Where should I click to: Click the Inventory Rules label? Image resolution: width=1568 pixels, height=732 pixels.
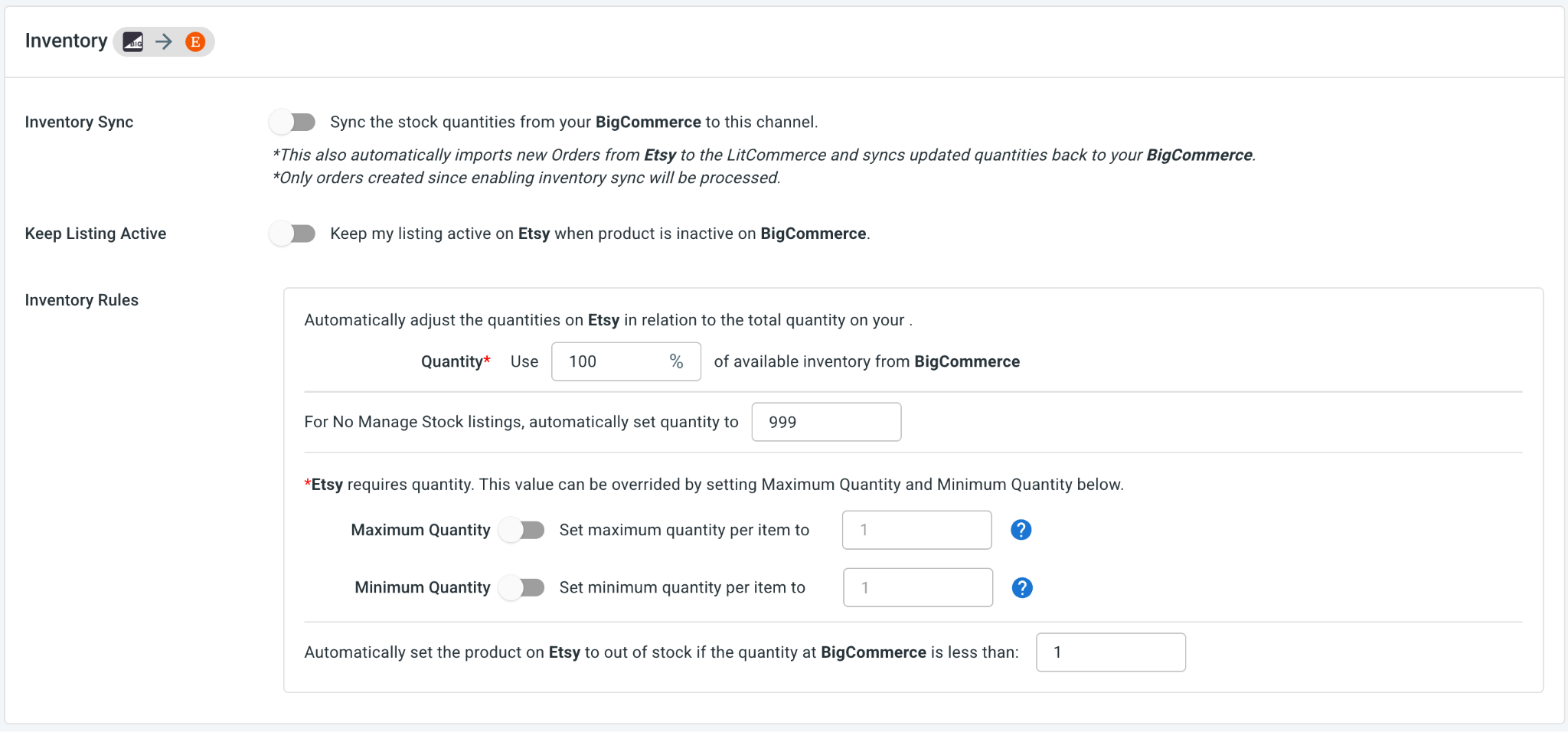coord(82,300)
